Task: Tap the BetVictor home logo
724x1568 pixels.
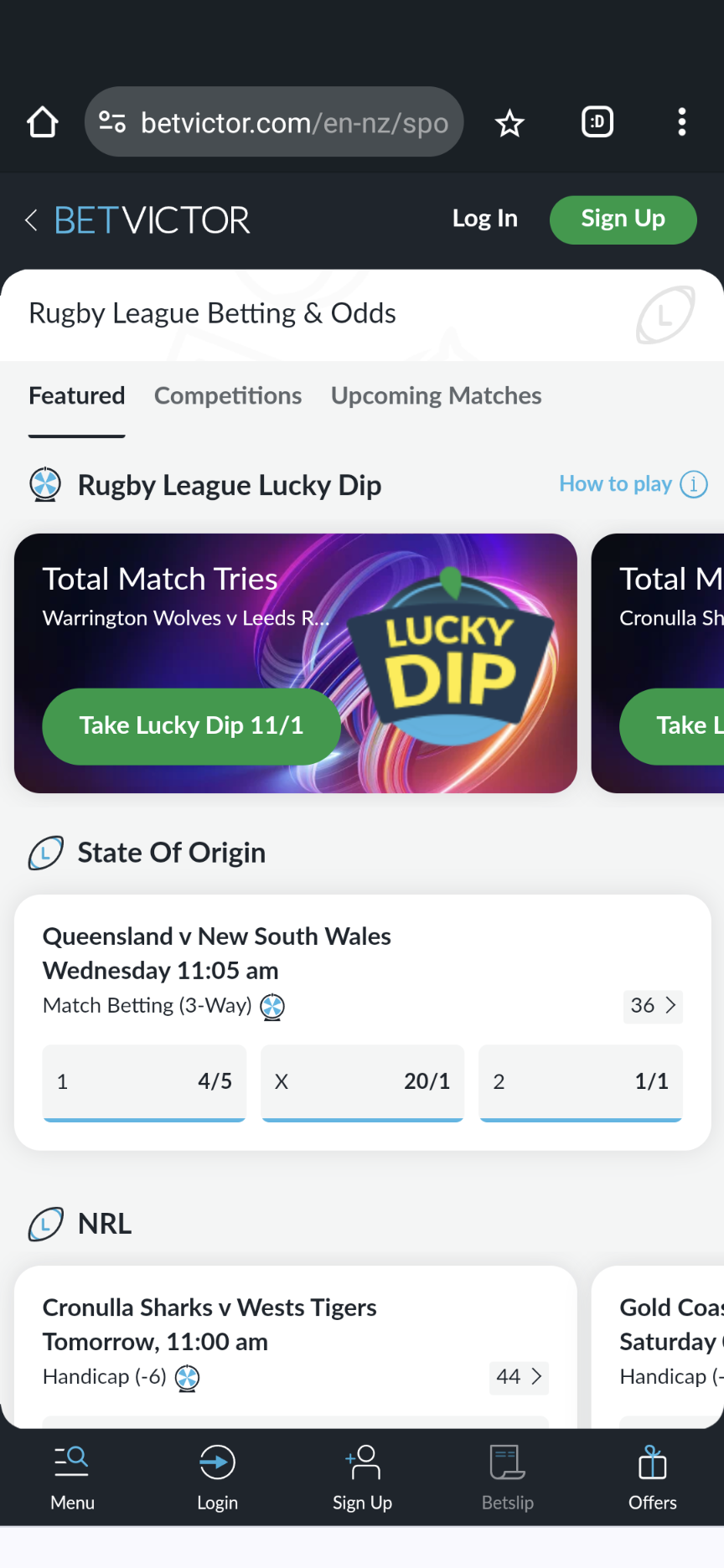Action: [151, 219]
